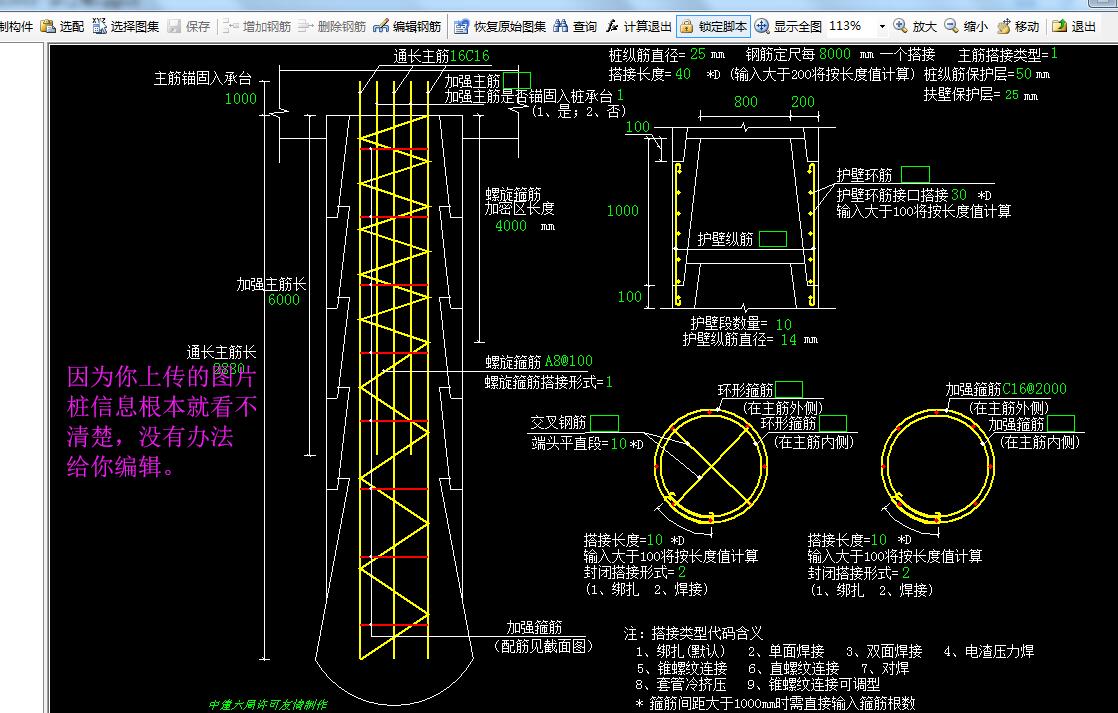Edit 主筋搭接类型 value 1
Screen dimensions: 1118x713
1054,53
